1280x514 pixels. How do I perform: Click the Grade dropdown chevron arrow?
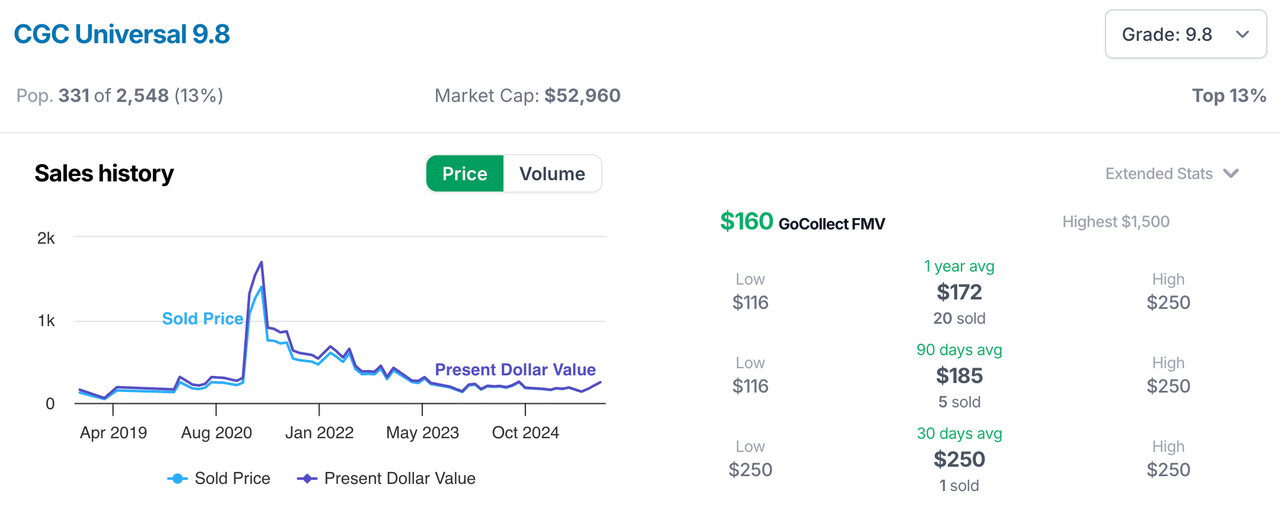pyautogui.click(x=1242, y=35)
